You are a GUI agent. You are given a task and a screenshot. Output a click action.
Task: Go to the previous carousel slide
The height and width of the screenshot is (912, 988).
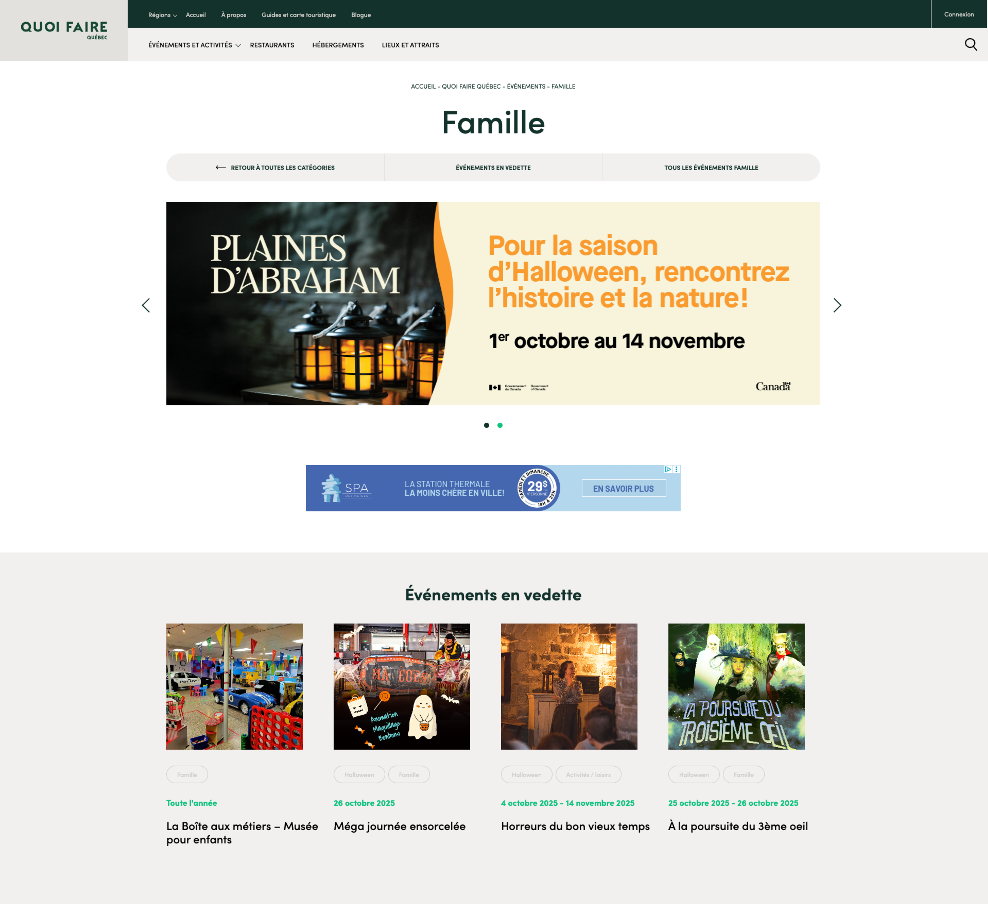point(146,305)
